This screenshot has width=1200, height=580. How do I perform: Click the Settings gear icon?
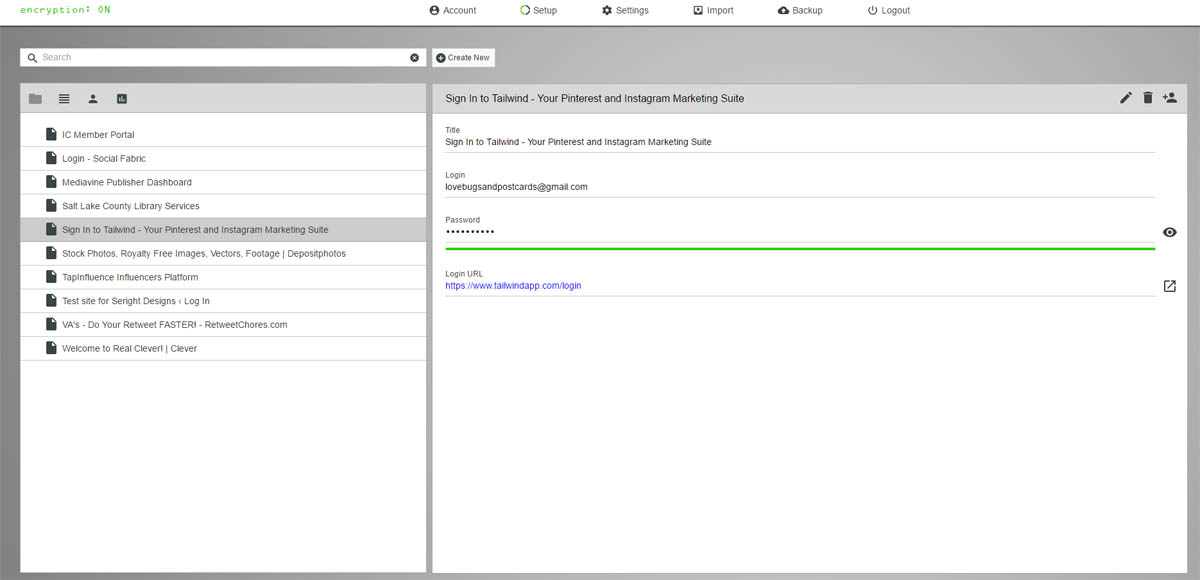tap(607, 10)
